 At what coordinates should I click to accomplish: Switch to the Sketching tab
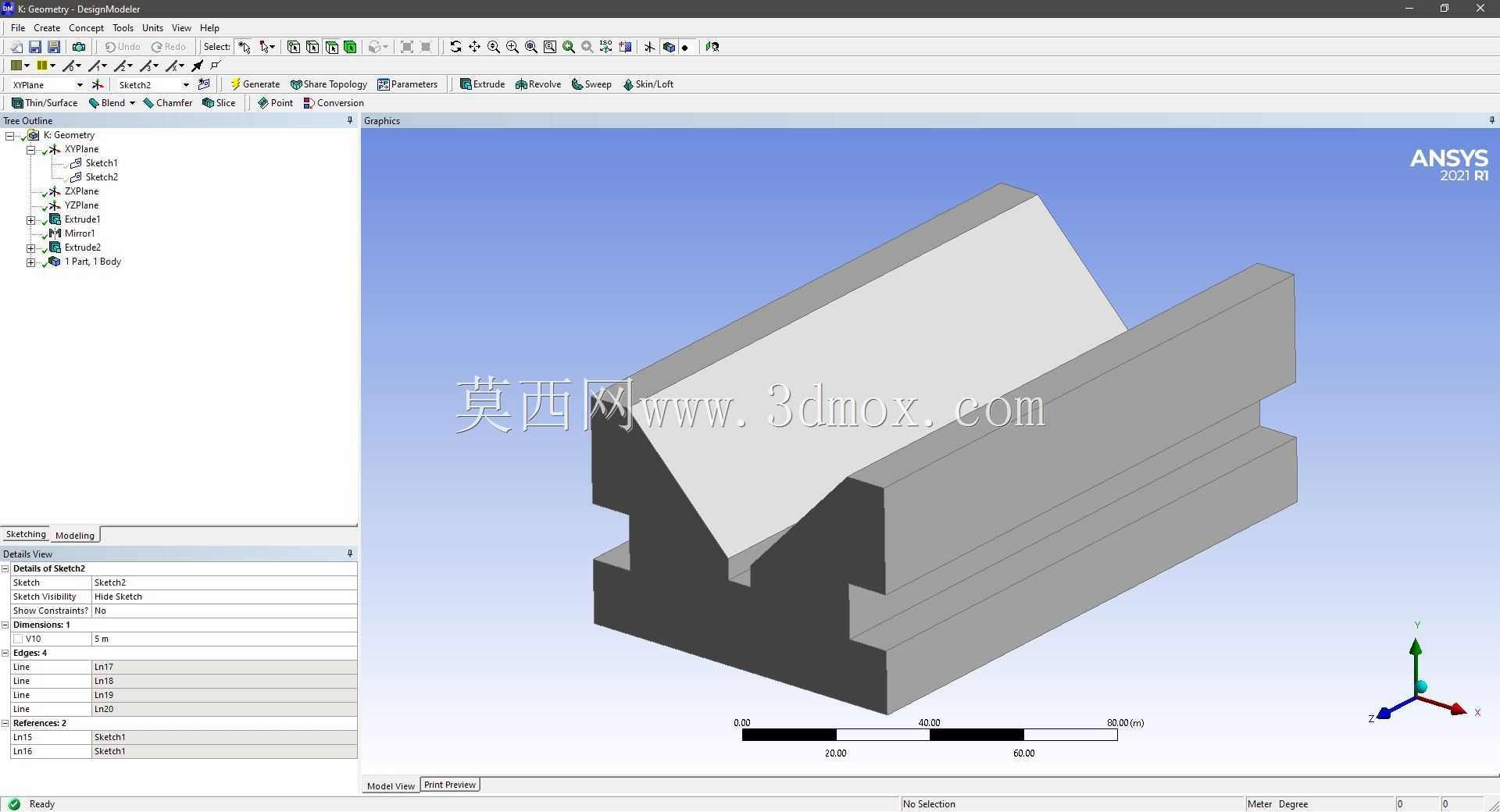pyautogui.click(x=26, y=534)
